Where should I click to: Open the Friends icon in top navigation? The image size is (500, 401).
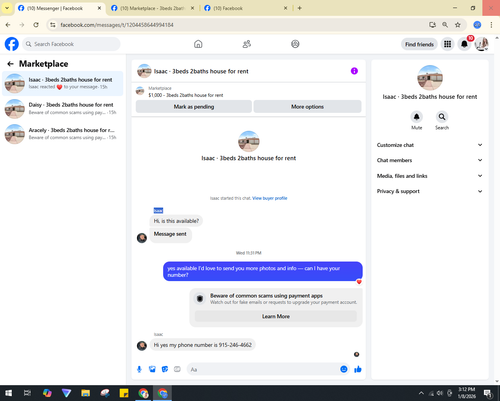click(247, 44)
